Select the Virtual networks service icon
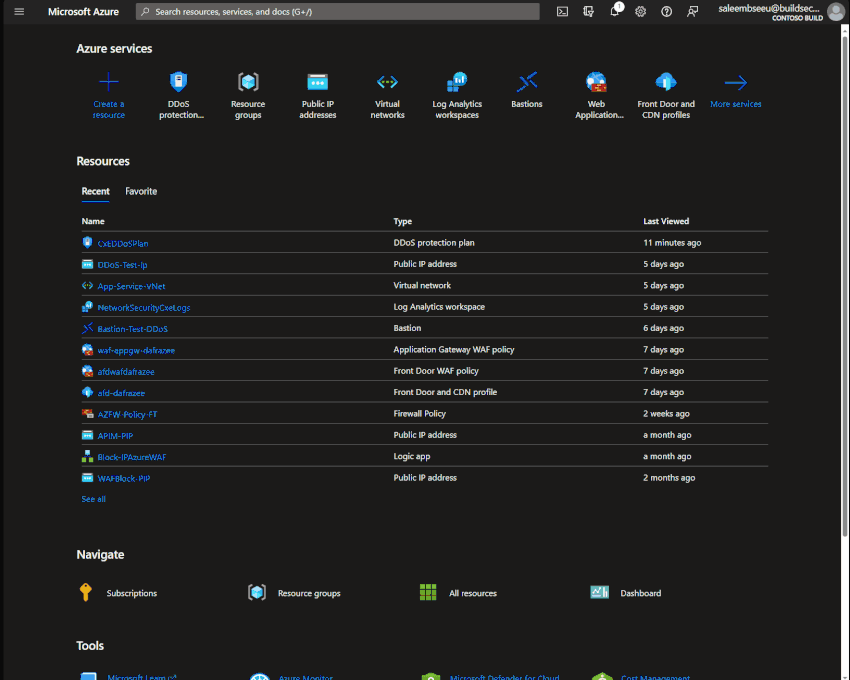This screenshot has height=680, width=850. coord(387,83)
